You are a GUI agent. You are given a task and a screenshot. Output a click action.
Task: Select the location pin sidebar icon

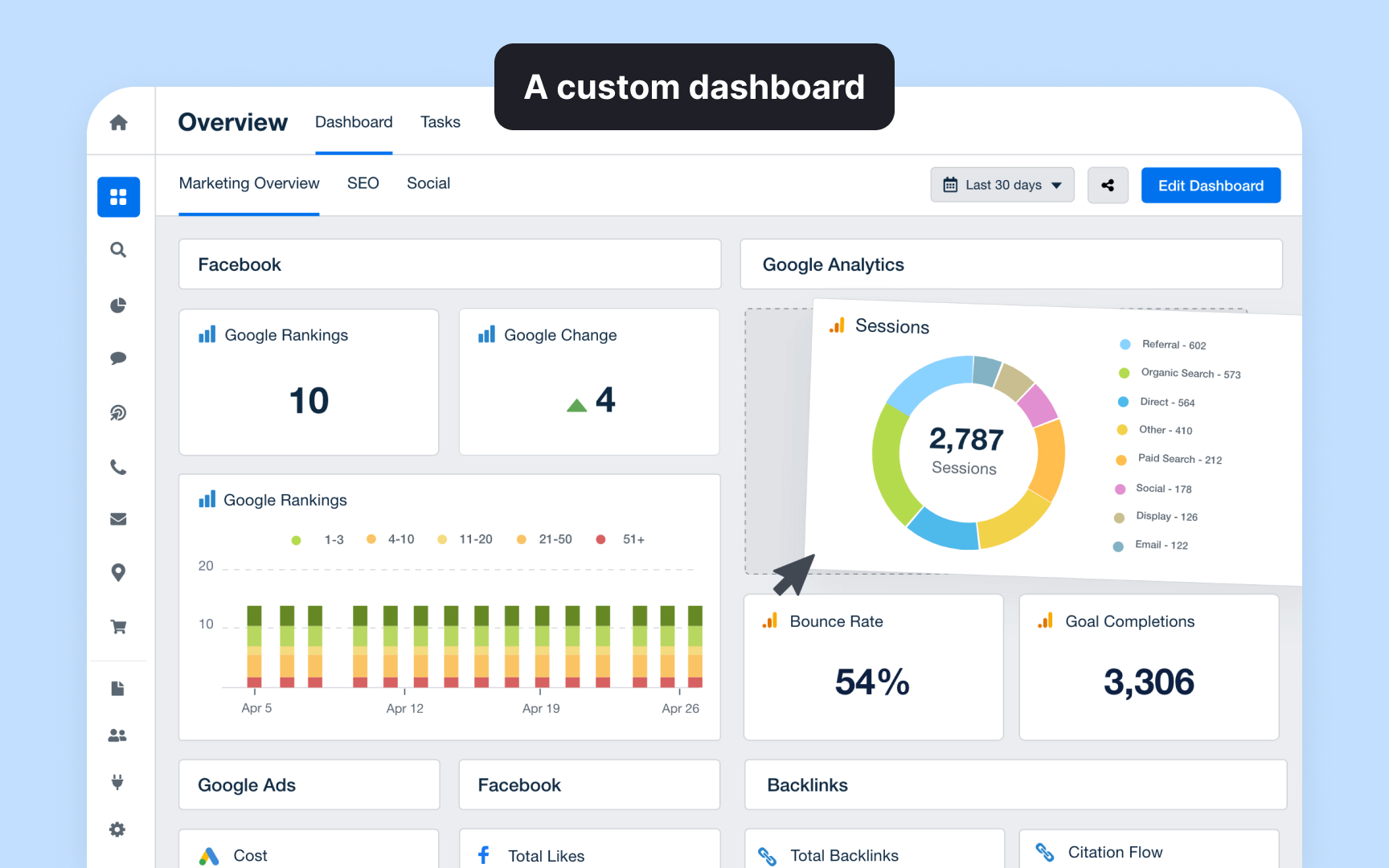118,572
